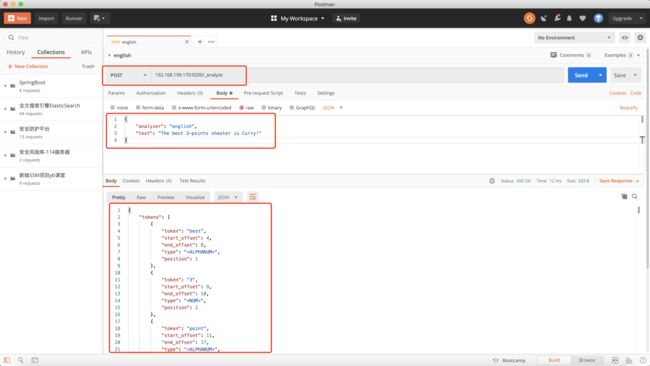Open the response JSON format dropdown
The height and width of the screenshot is (366, 650).
point(228,197)
